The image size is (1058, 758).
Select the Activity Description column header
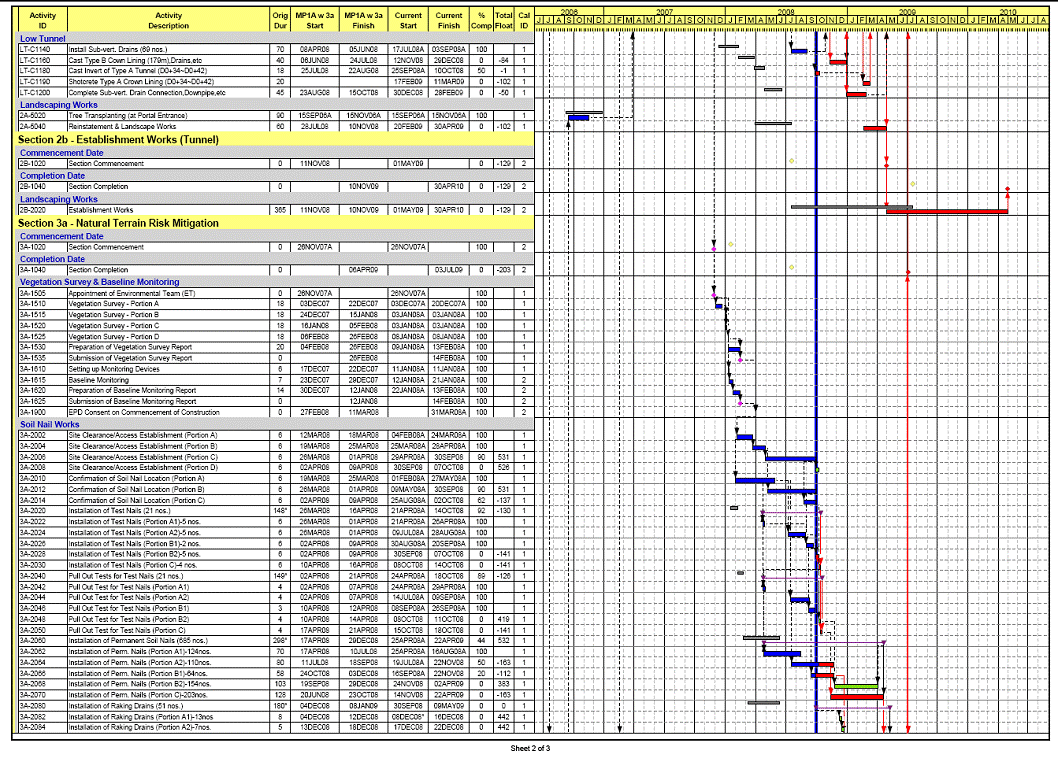168,20
